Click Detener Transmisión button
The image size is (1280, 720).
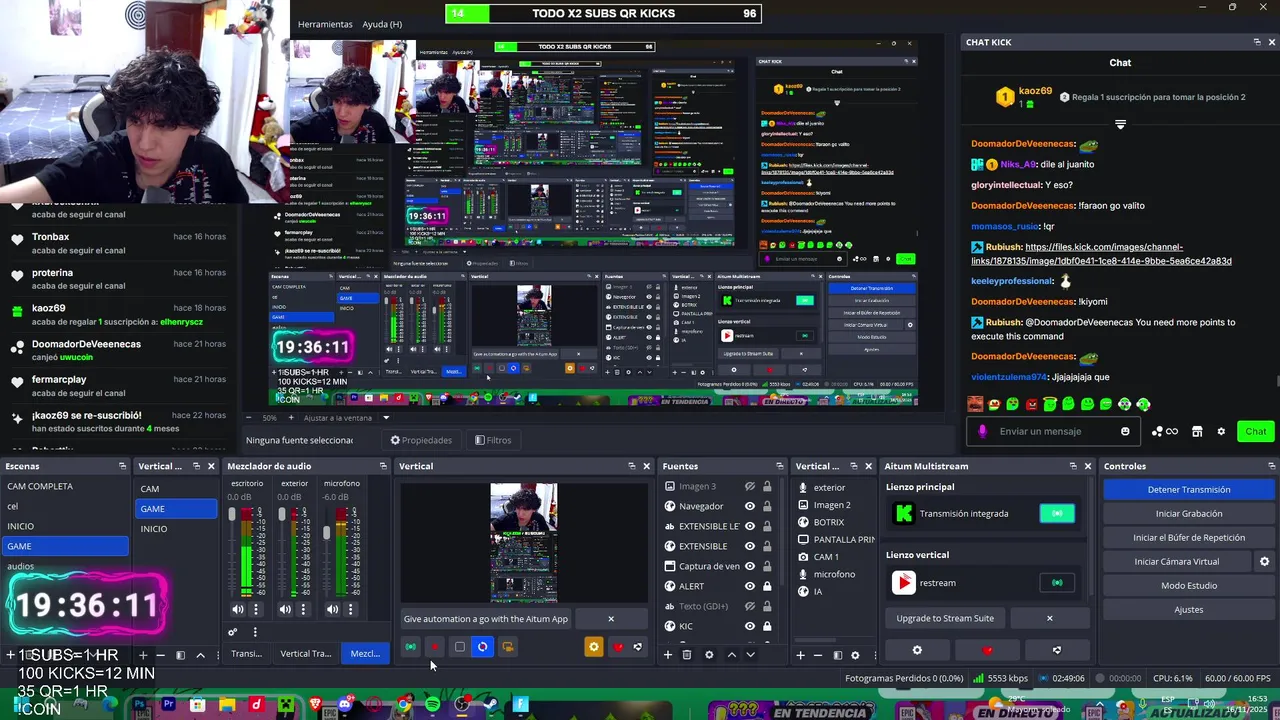pyautogui.click(x=1189, y=489)
